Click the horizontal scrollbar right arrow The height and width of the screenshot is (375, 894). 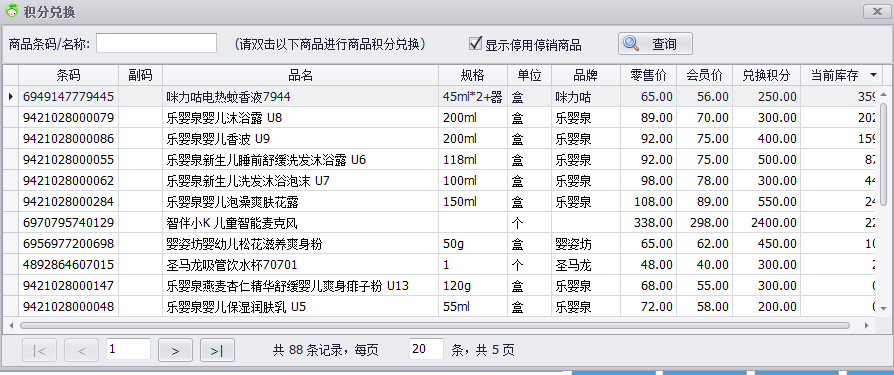[x=867, y=325]
